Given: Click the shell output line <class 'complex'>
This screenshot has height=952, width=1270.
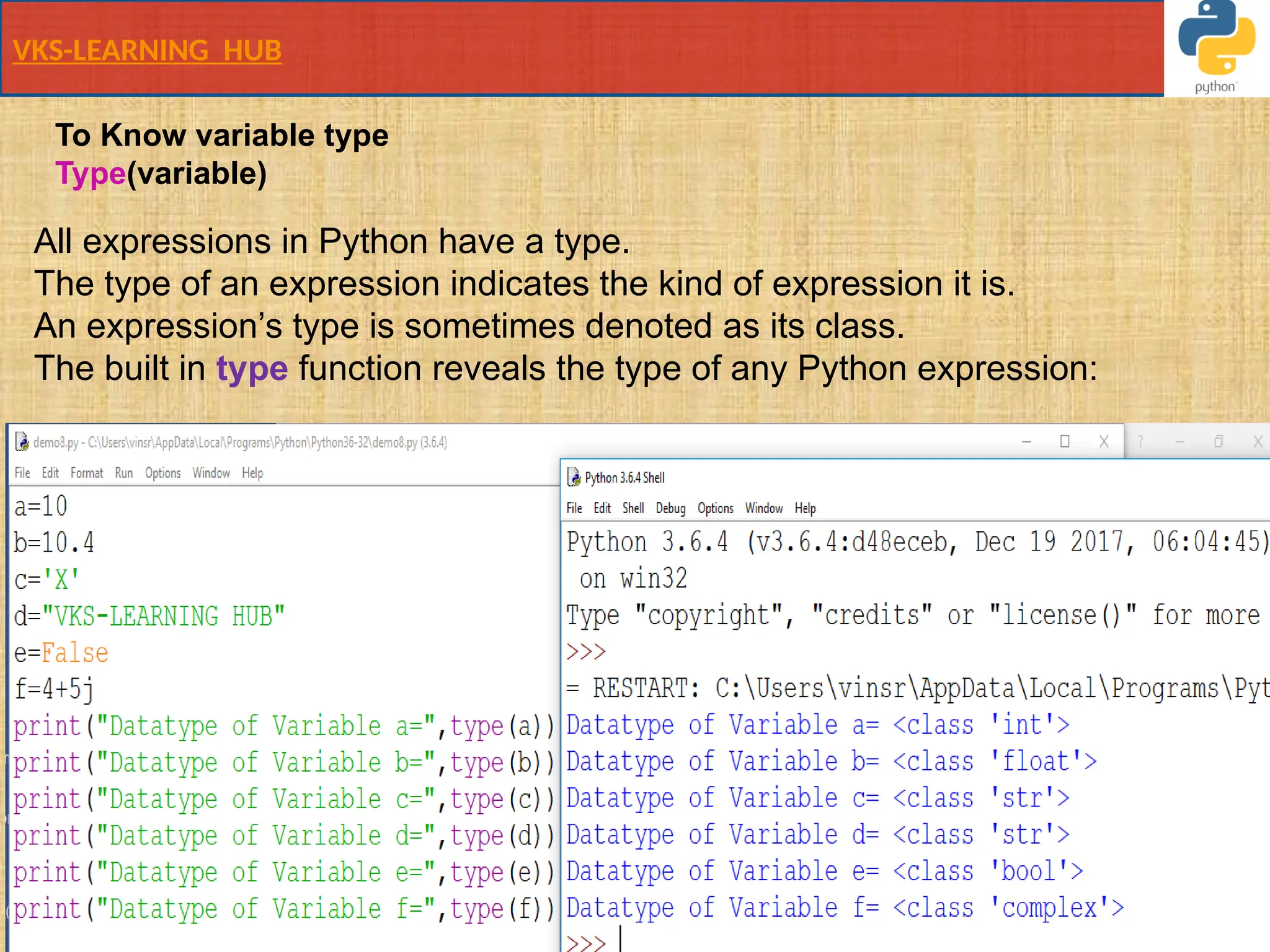Looking at the screenshot, I should coord(845,907).
